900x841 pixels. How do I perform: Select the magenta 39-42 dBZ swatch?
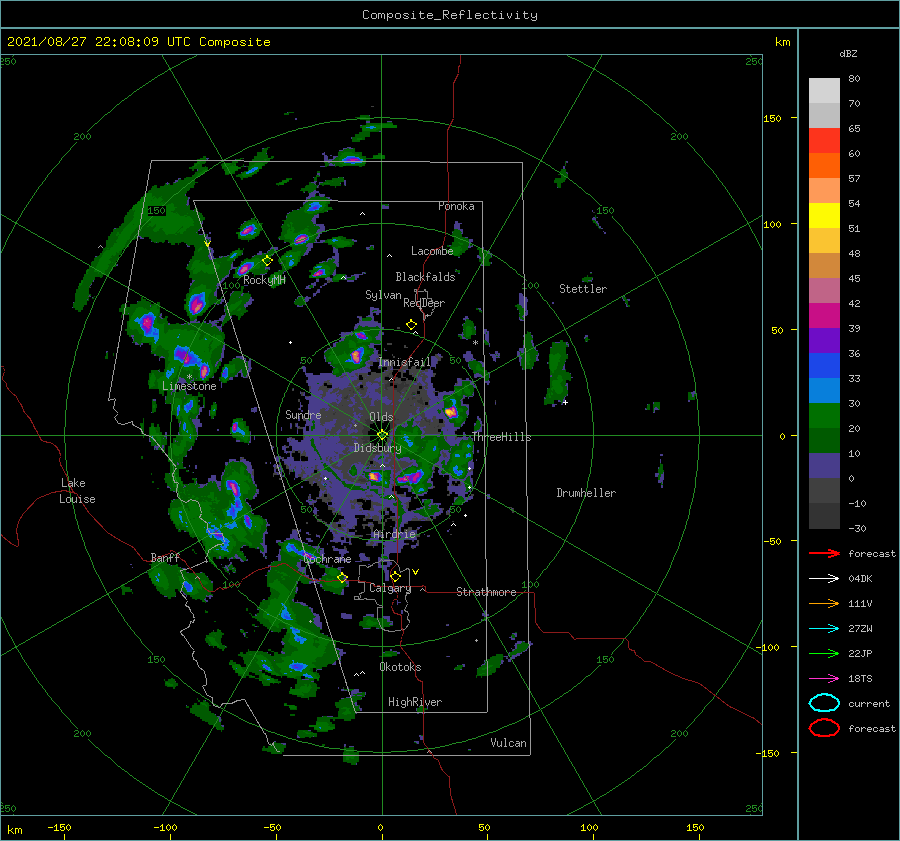[824, 316]
